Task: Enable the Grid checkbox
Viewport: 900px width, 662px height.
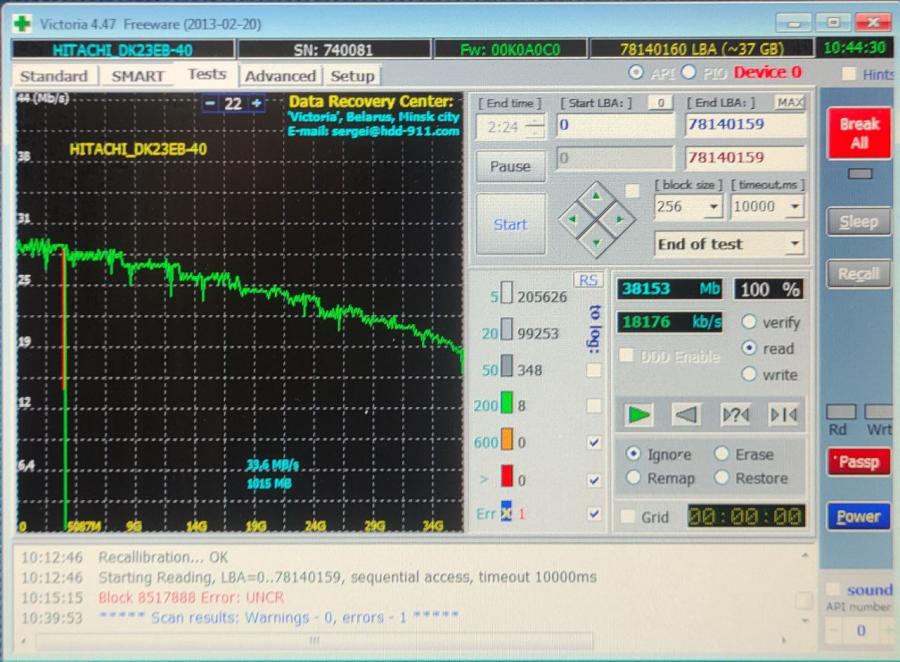Action: coord(627,516)
